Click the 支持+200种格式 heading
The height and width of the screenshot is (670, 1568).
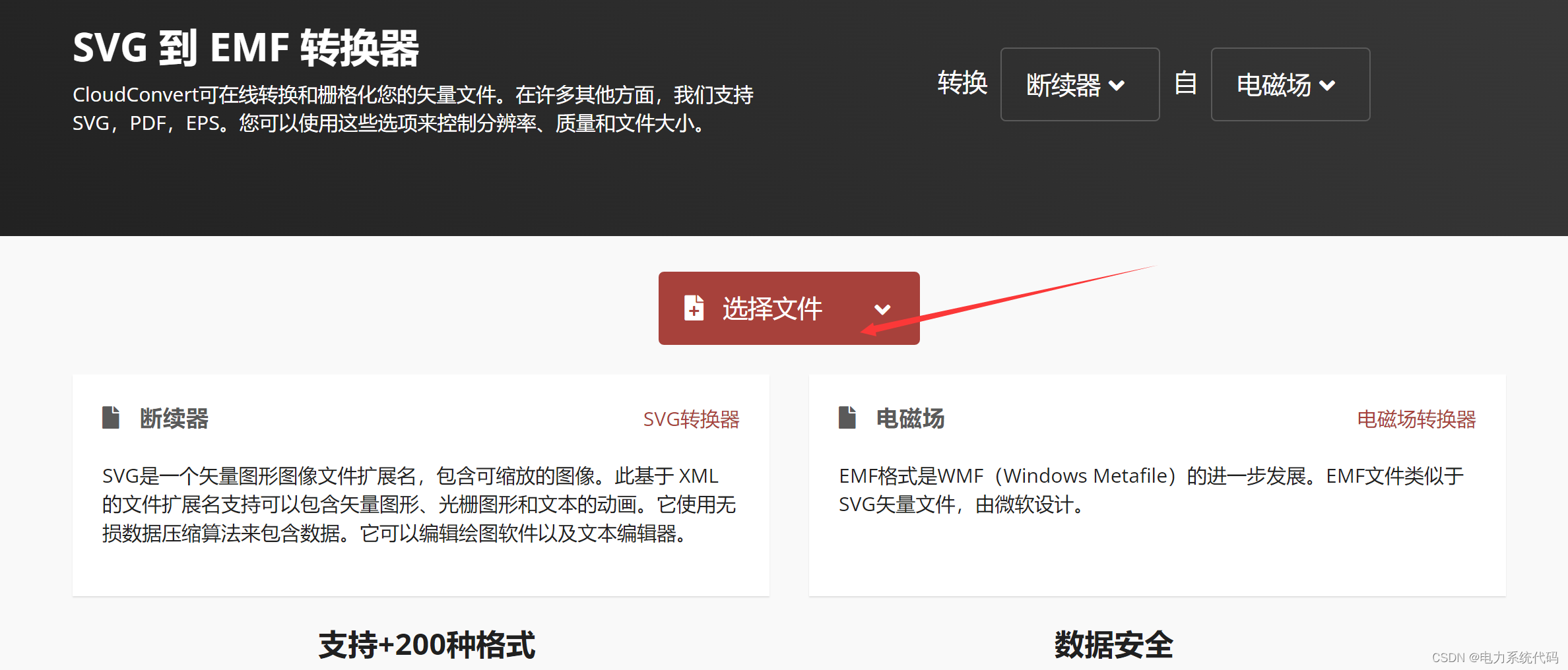(x=428, y=645)
